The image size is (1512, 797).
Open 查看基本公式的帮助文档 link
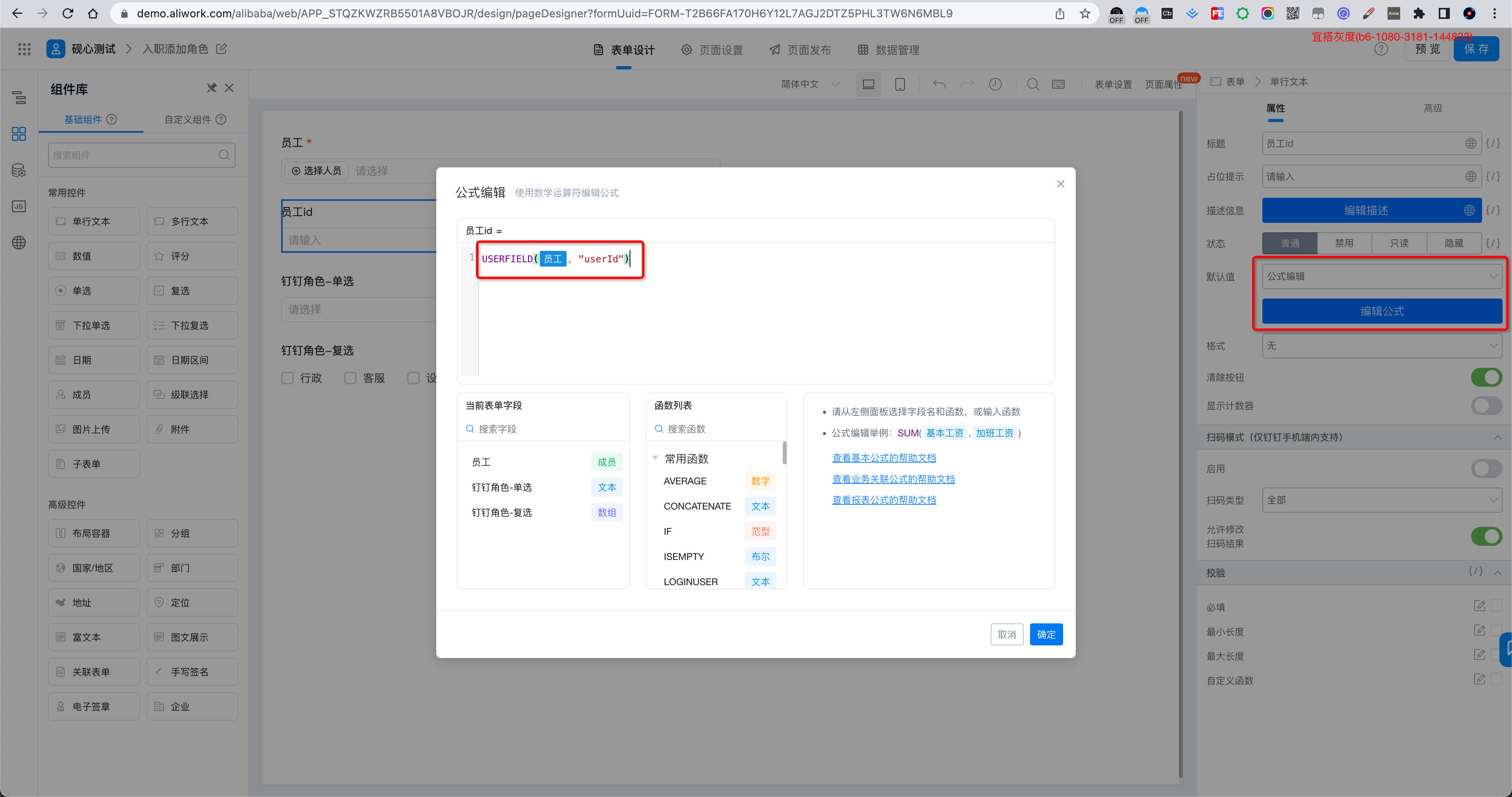point(884,458)
